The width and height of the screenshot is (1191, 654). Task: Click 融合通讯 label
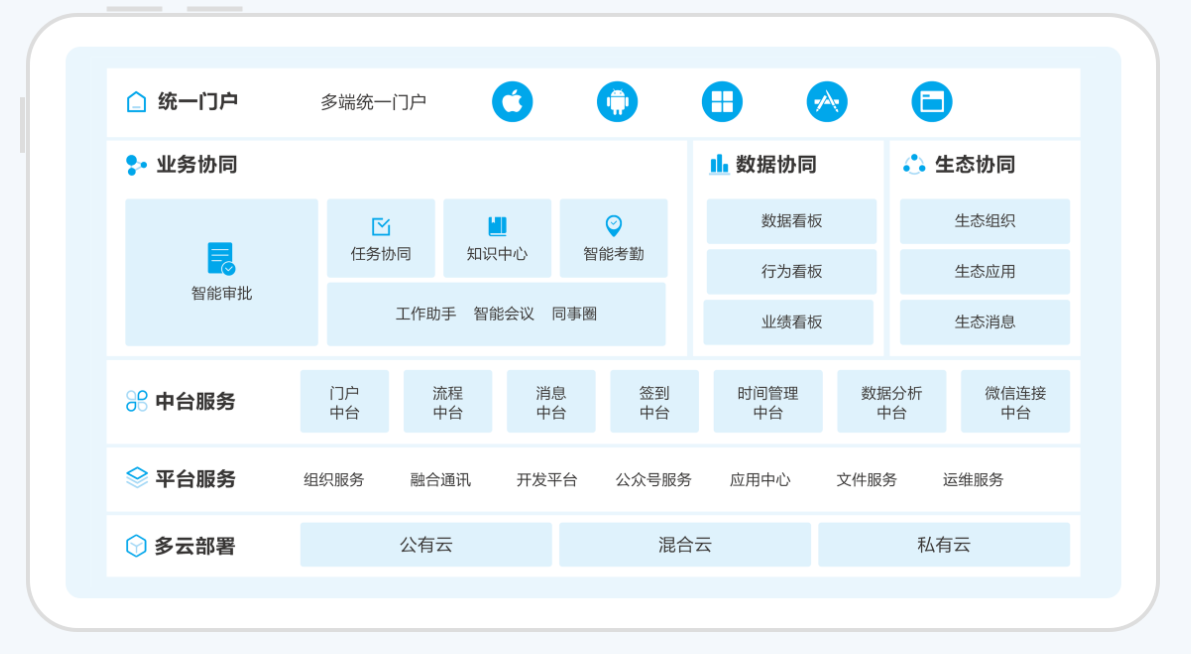(440, 479)
